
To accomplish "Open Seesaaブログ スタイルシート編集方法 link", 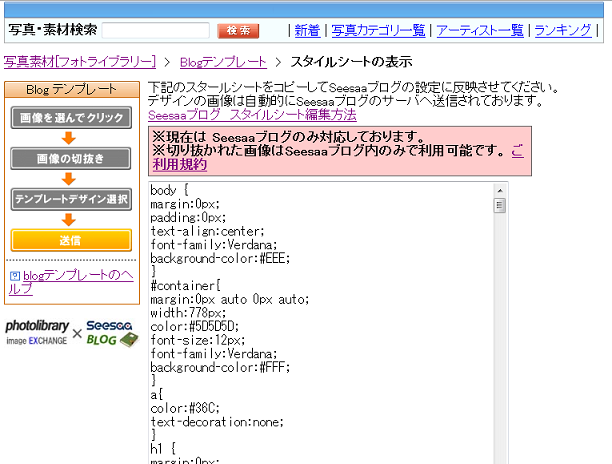I will click(x=252, y=115).
